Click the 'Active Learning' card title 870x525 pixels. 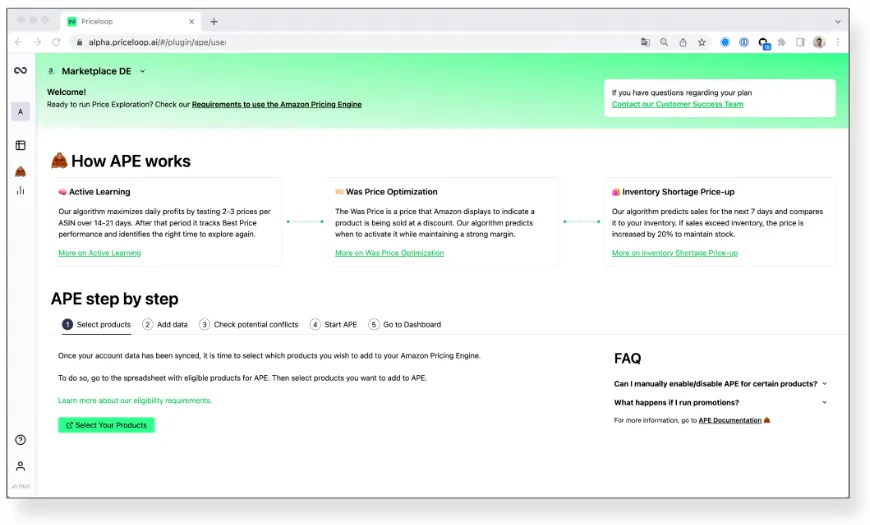99,191
